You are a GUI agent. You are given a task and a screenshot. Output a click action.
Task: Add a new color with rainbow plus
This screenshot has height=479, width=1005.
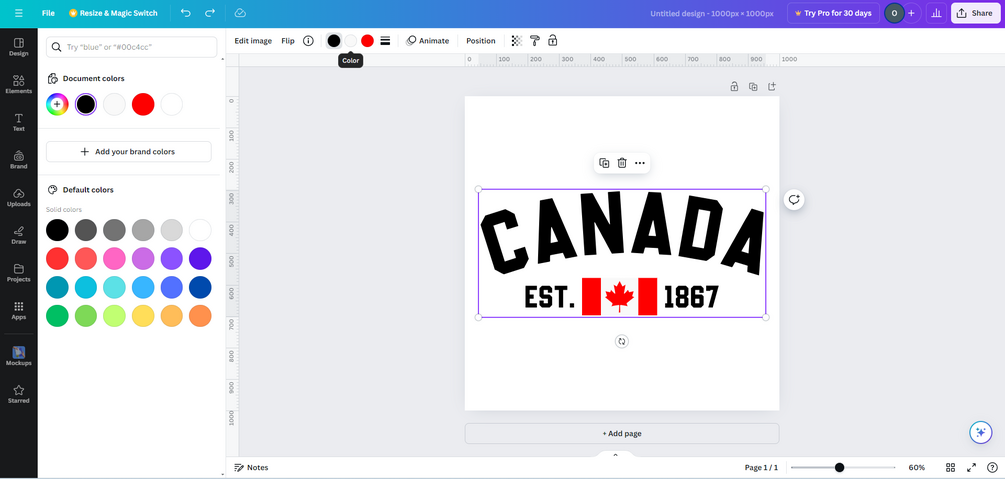pos(57,105)
